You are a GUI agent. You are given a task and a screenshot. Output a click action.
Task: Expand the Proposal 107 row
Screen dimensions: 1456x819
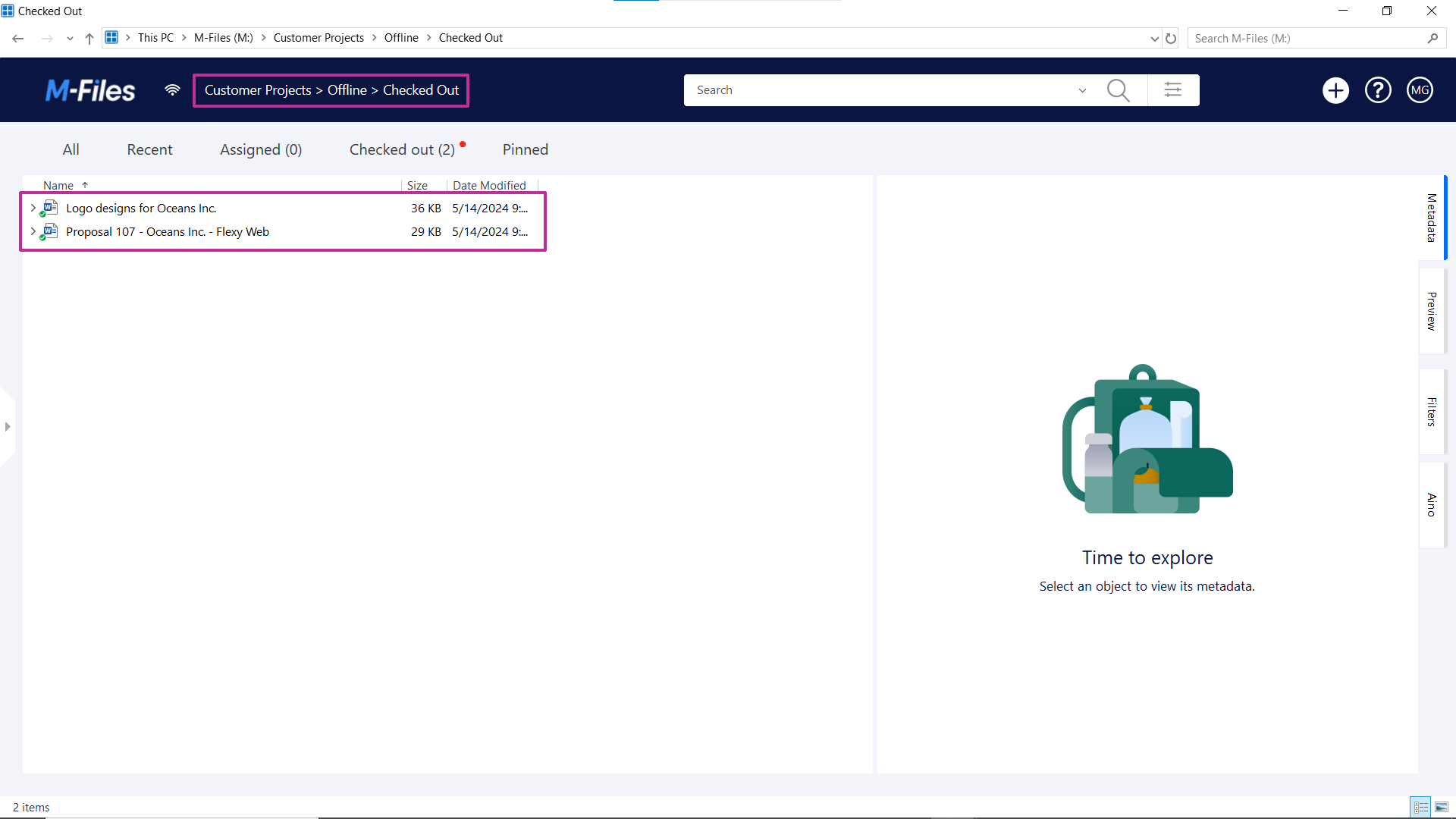[x=33, y=231]
